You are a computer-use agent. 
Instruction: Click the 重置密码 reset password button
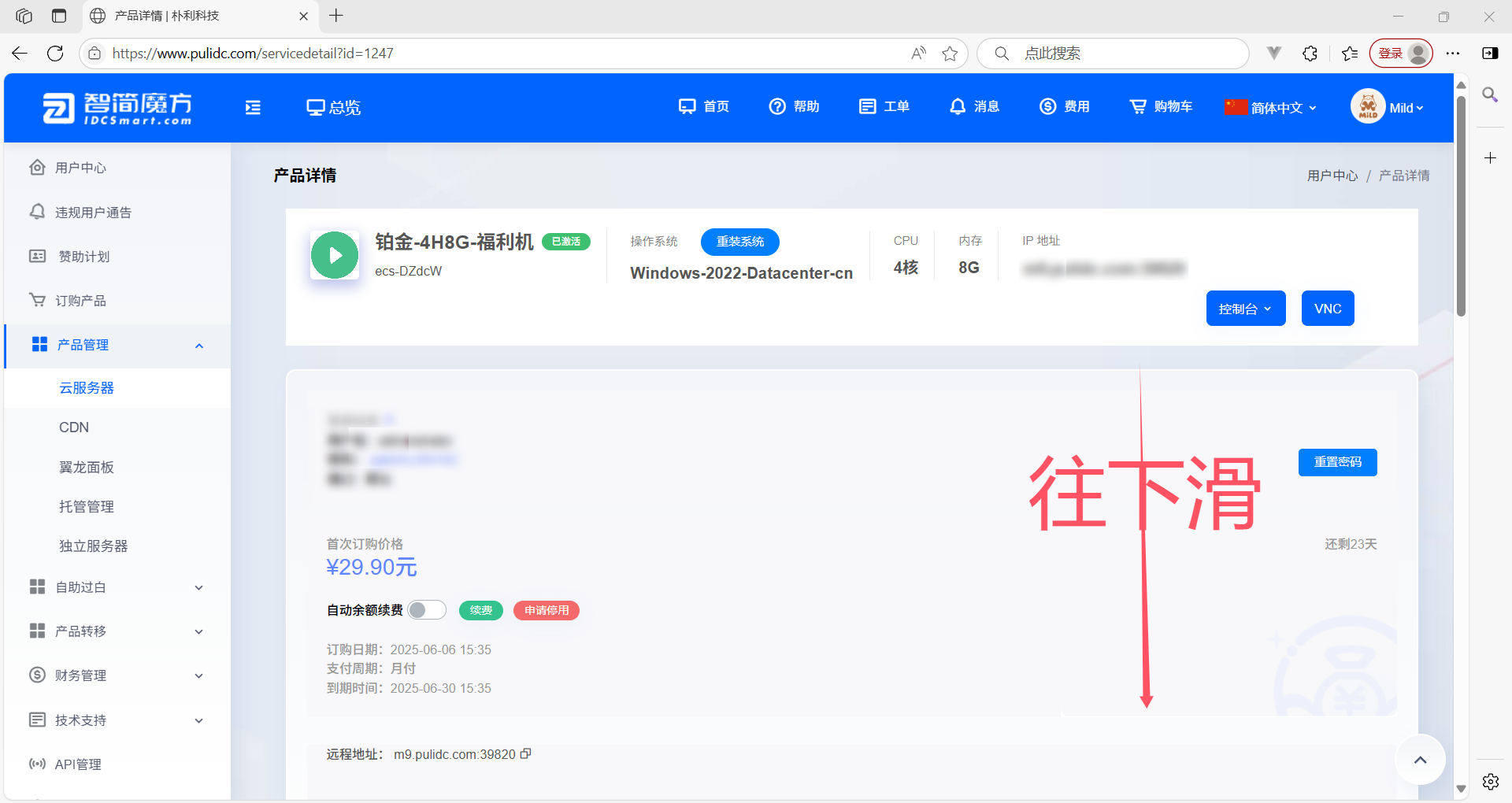[x=1338, y=462]
